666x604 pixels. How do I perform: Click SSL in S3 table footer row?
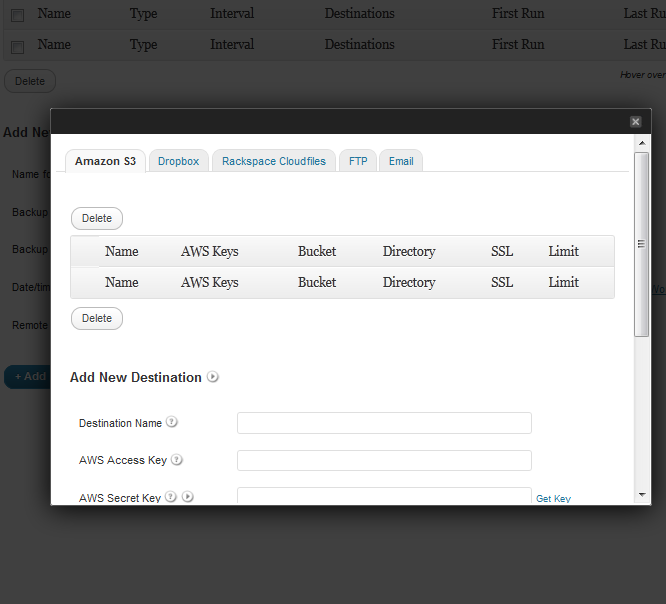point(502,282)
